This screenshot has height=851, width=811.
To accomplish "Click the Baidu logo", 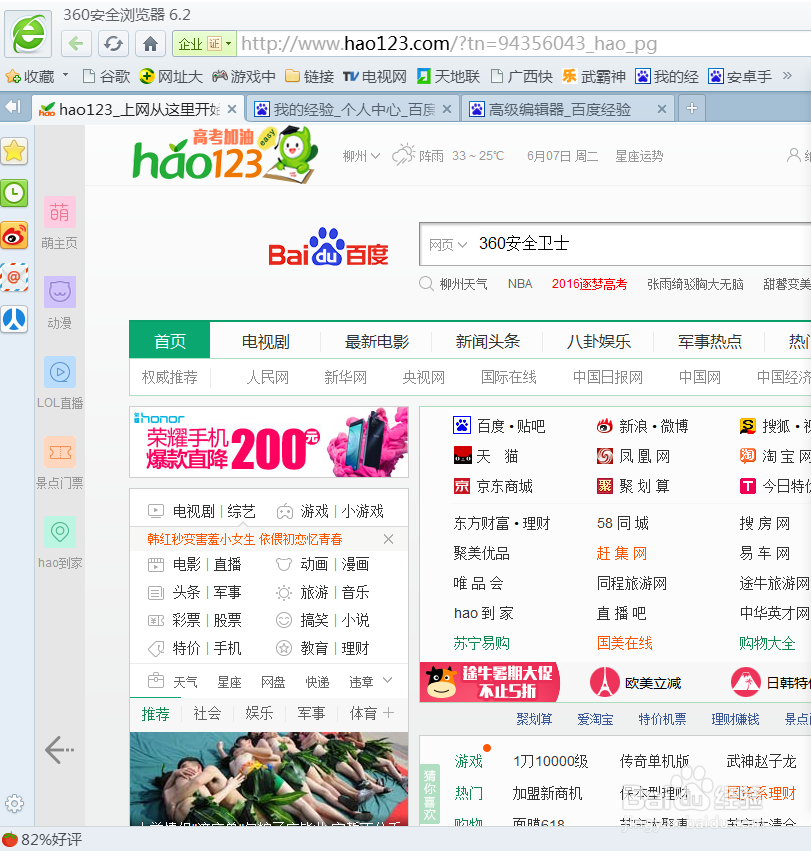I will (328, 247).
